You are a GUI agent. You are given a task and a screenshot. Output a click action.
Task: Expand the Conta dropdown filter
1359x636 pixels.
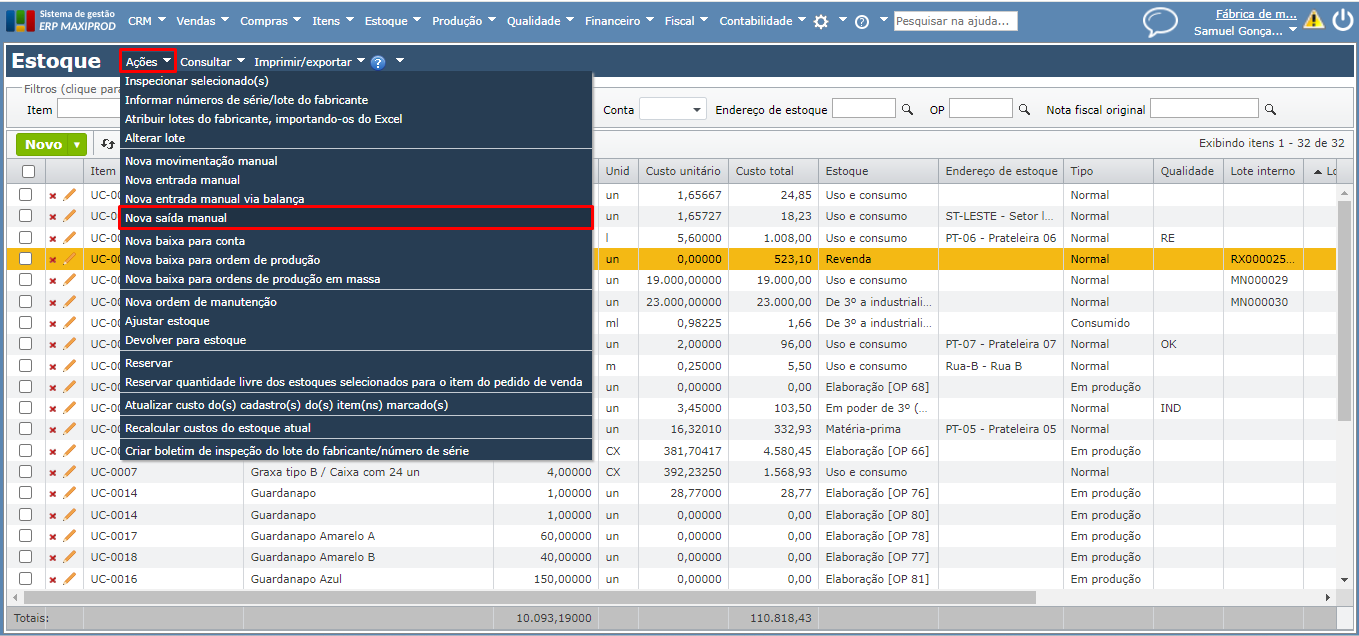(694, 110)
